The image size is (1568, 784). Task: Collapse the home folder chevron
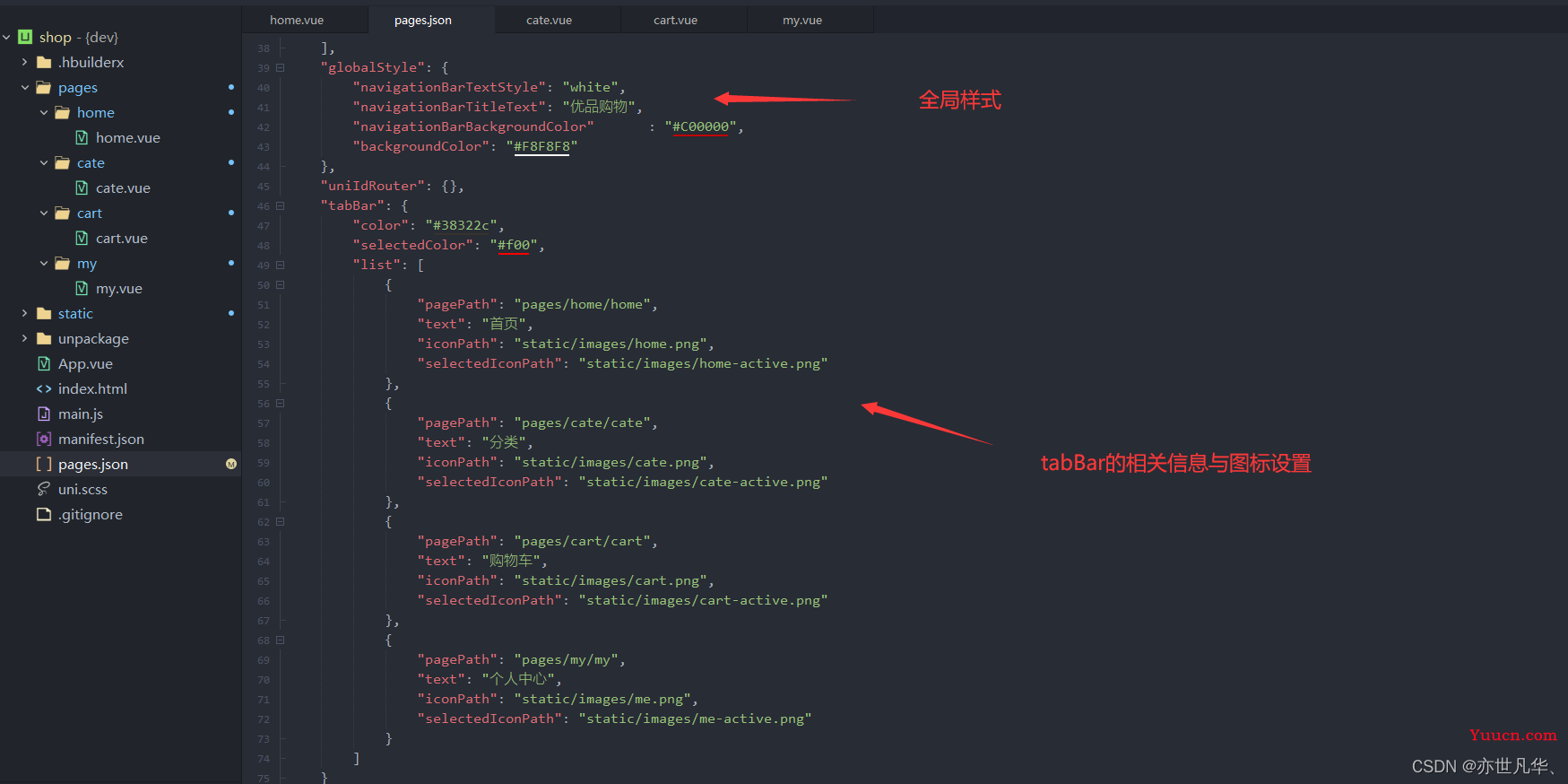coord(44,112)
